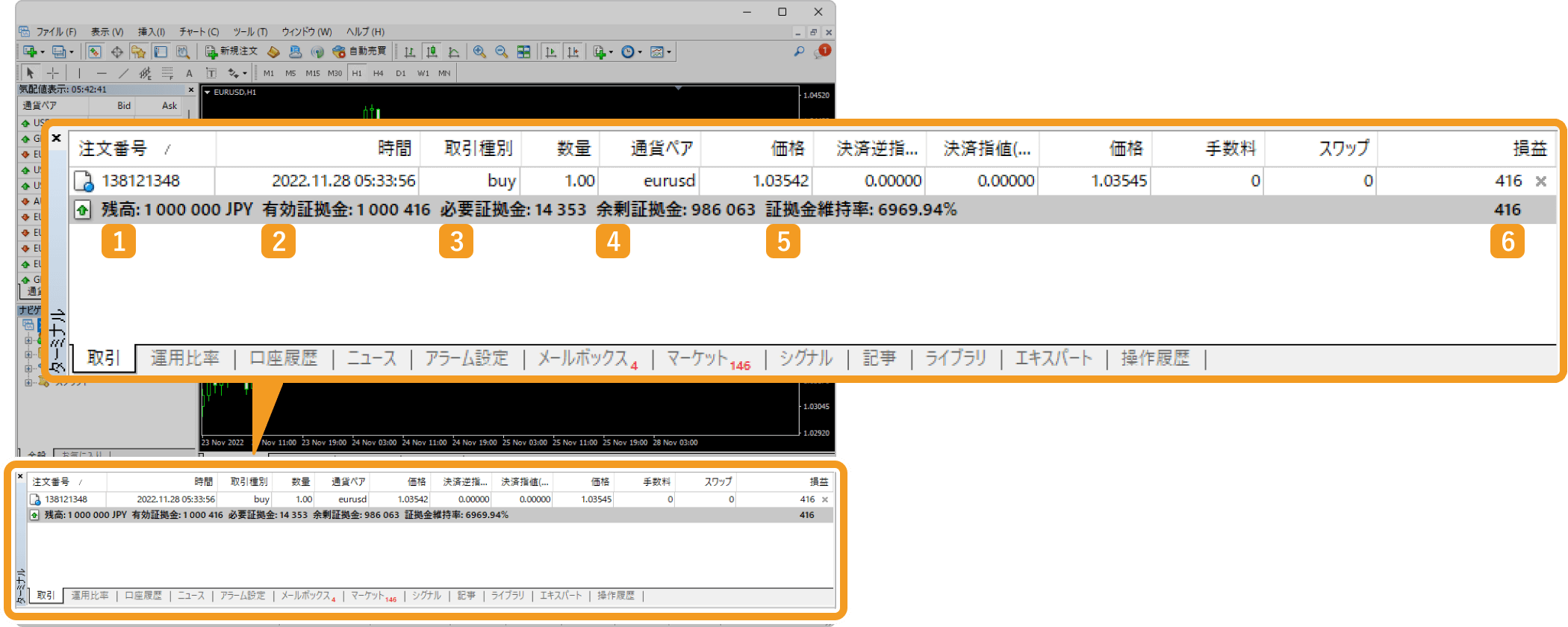1568x627 pixels.
Task: Switch chart timeframe to H4
Action: point(379,73)
